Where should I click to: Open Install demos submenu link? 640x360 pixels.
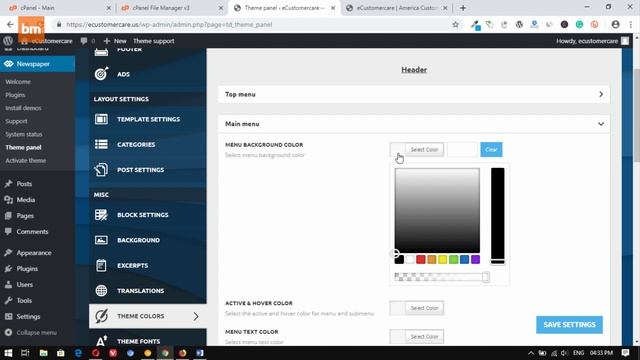click(23, 108)
